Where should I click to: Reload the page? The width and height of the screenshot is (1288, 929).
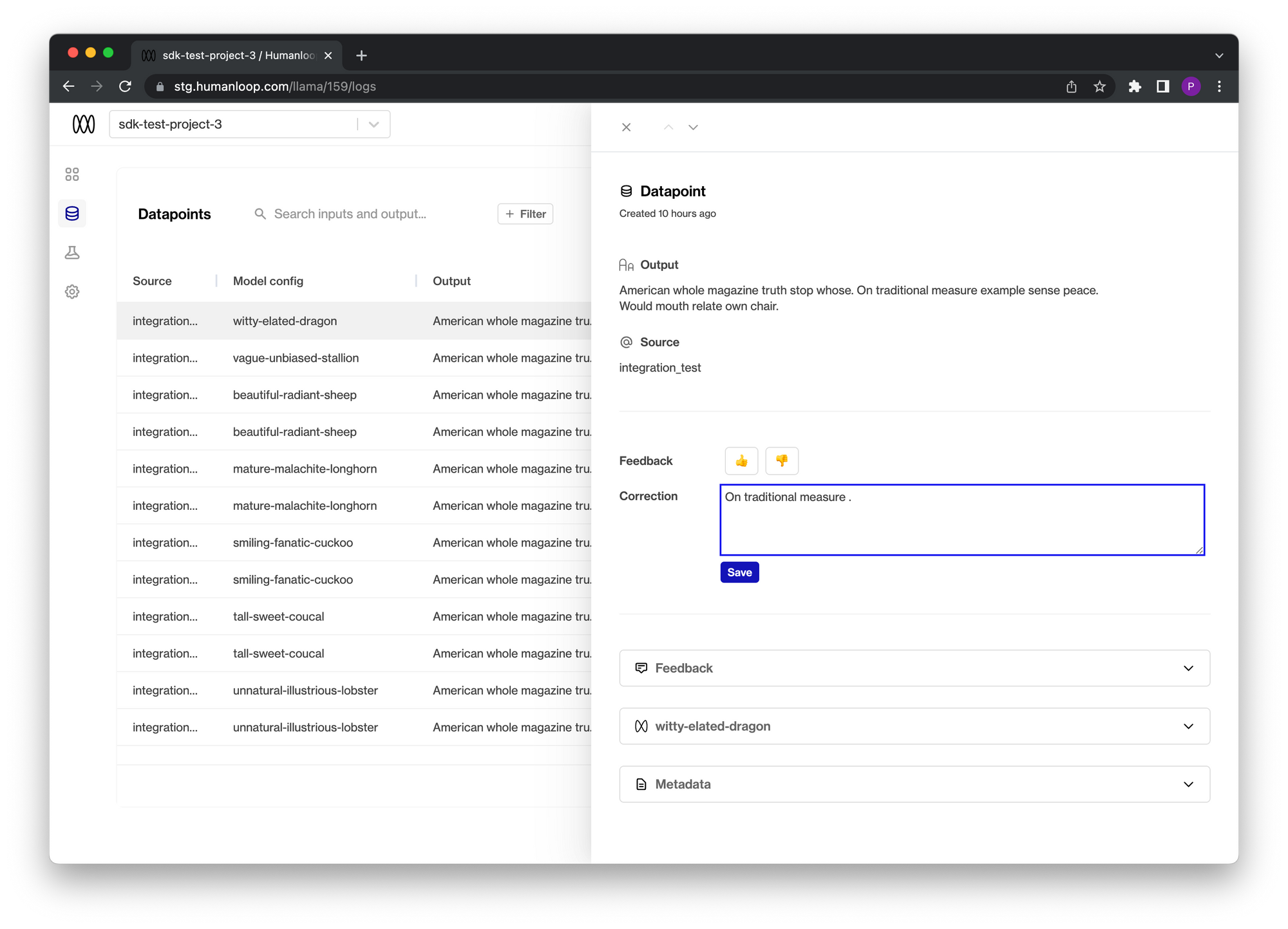(126, 86)
